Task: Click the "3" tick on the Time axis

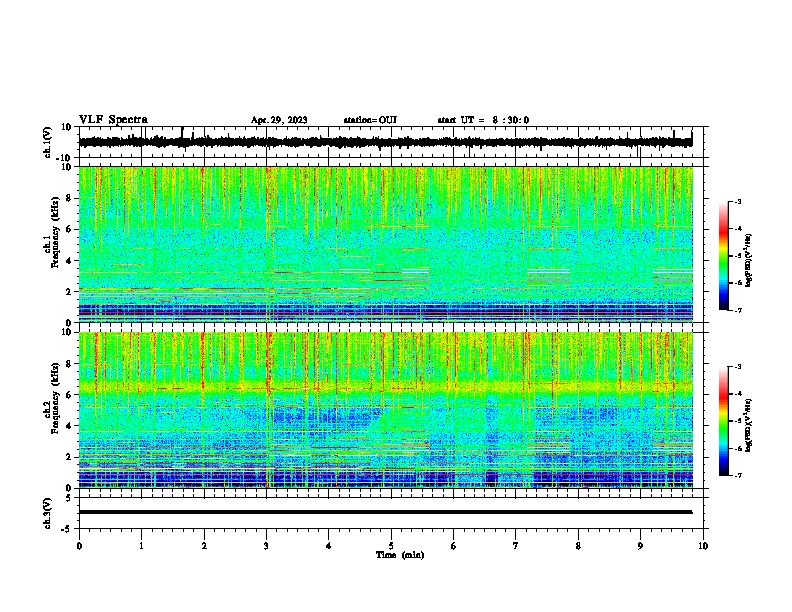Action: [x=266, y=546]
